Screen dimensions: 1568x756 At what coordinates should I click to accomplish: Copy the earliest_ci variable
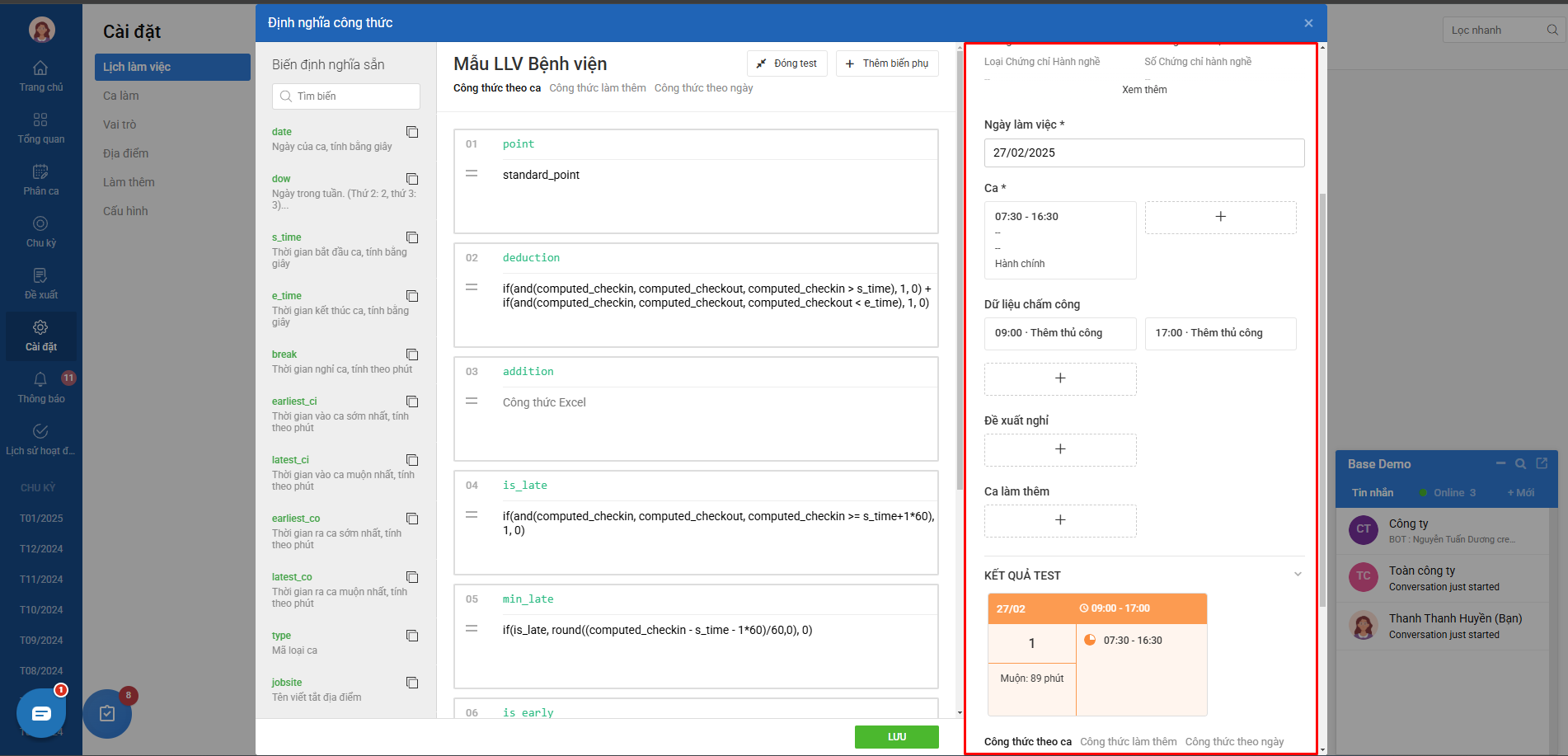pos(412,401)
